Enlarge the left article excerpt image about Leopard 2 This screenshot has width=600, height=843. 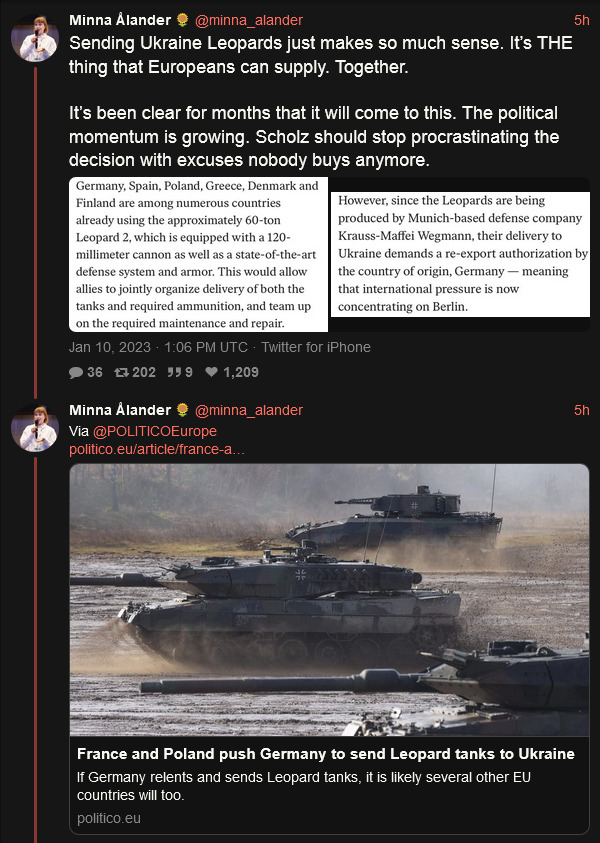coord(198,254)
